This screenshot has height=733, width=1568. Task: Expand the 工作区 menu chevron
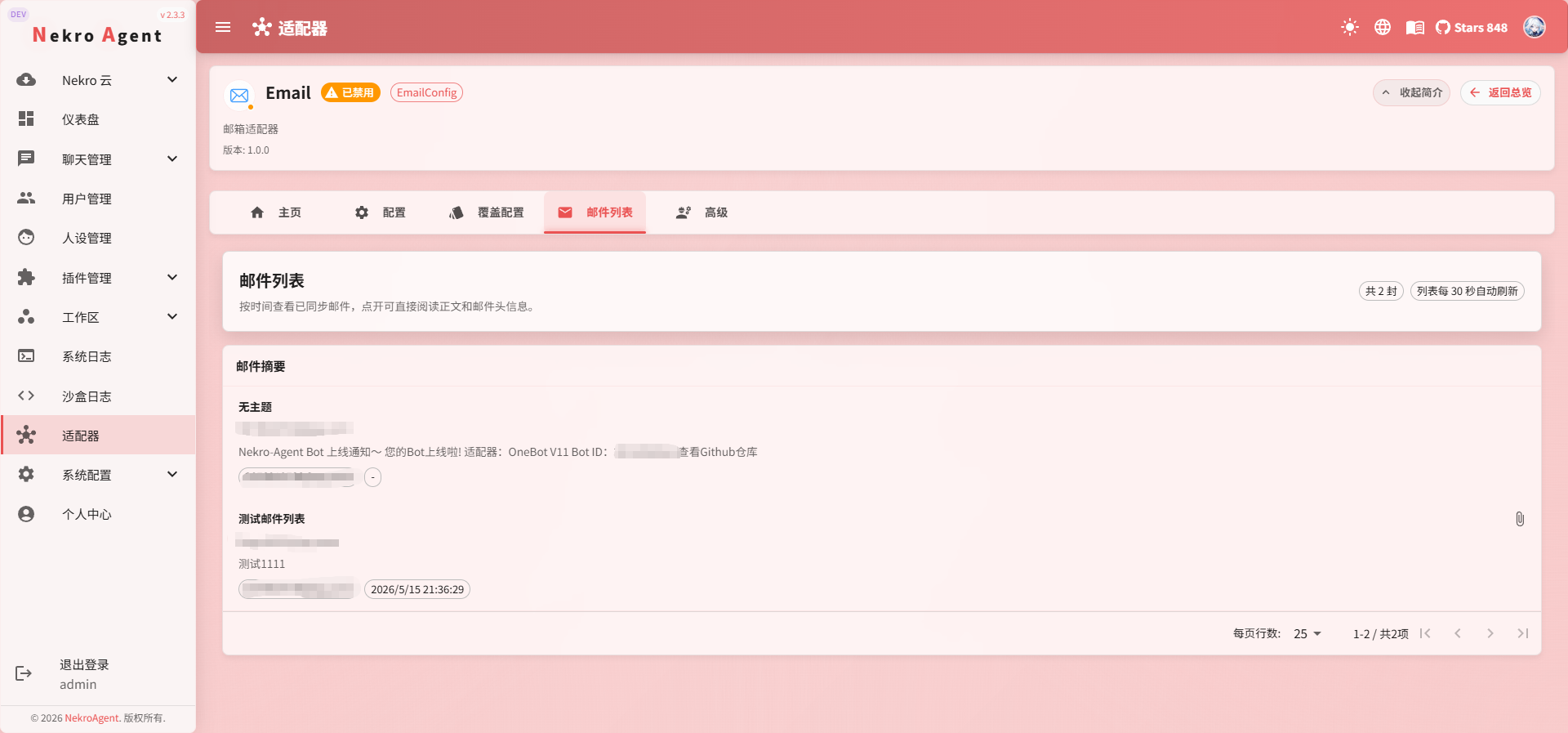(x=172, y=317)
